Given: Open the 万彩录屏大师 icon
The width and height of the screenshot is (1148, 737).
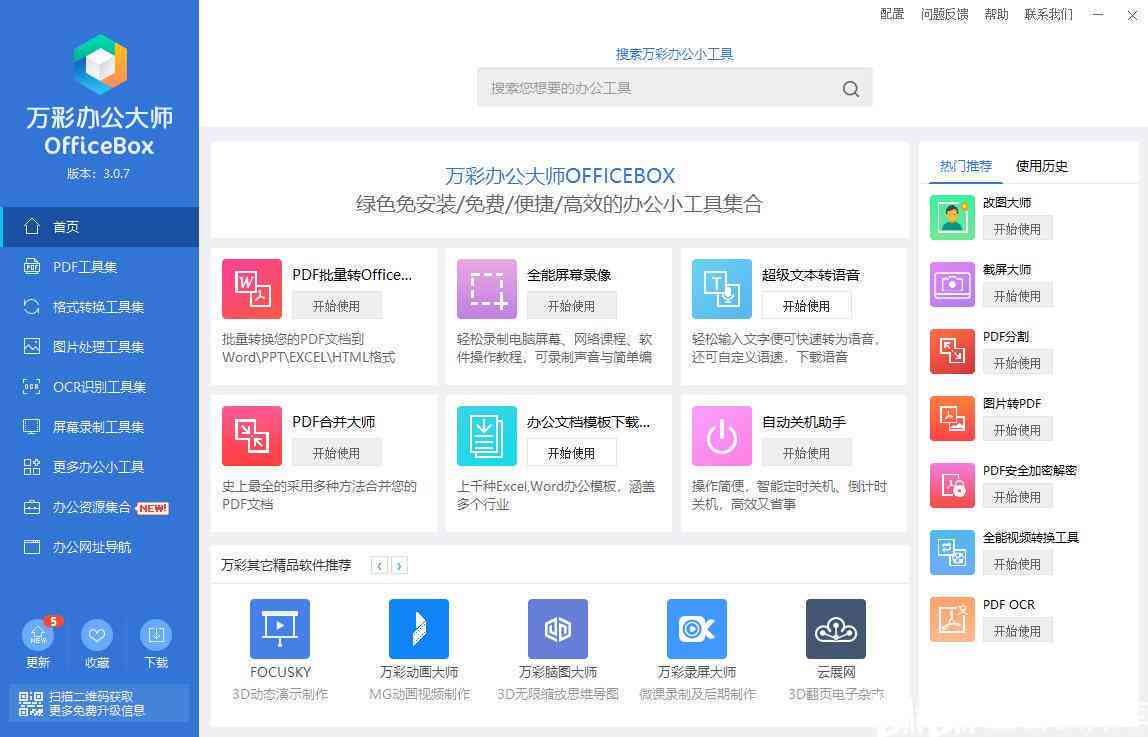Looking at the screenshot, I should point(697,629).
